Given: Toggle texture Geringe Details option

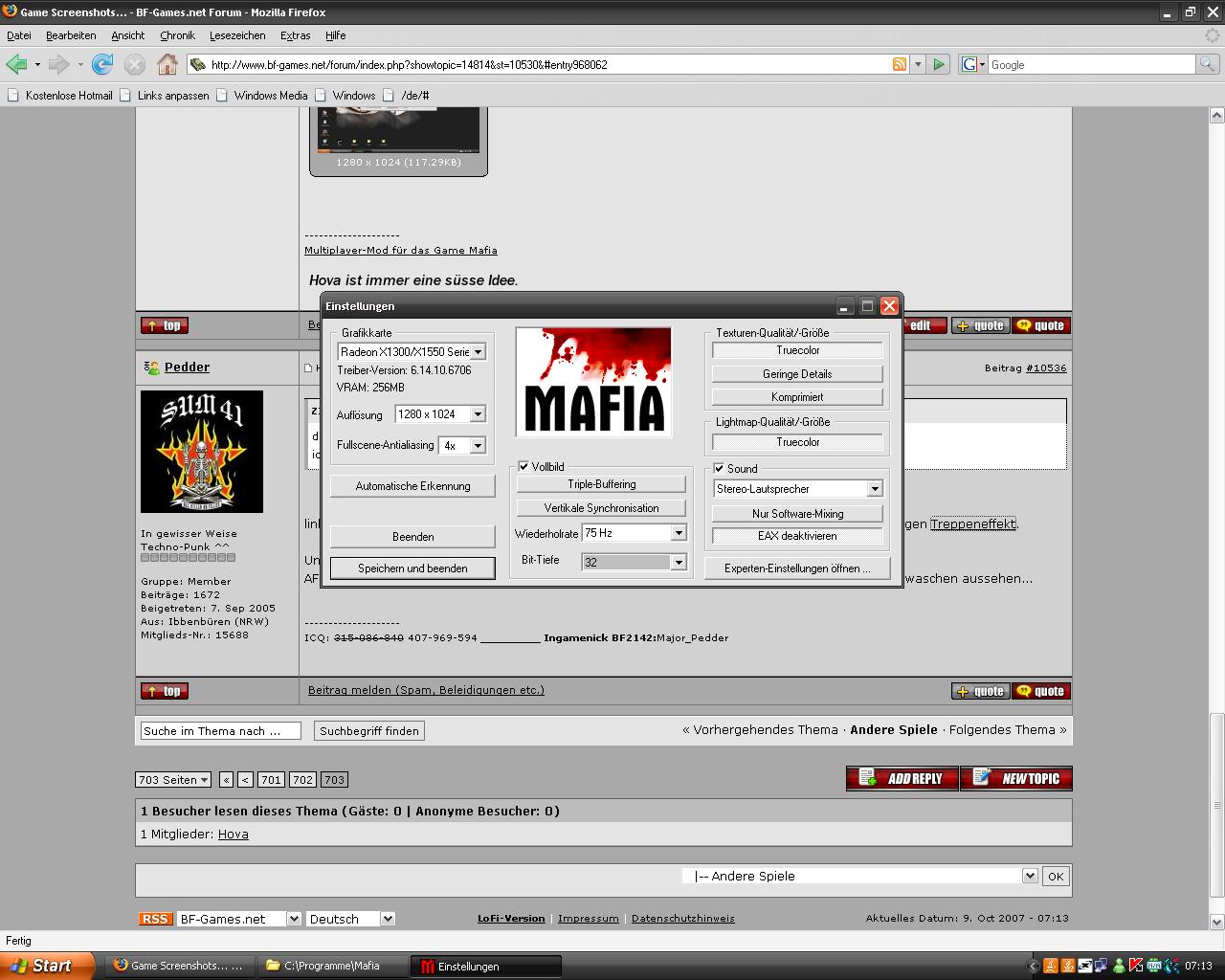Looking at the screenshot, I should tap(797, 374).
